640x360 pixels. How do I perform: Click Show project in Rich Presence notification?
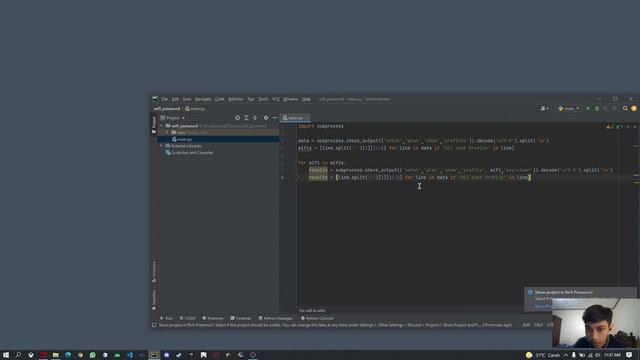pyautogui.click(x=563, y=292)
